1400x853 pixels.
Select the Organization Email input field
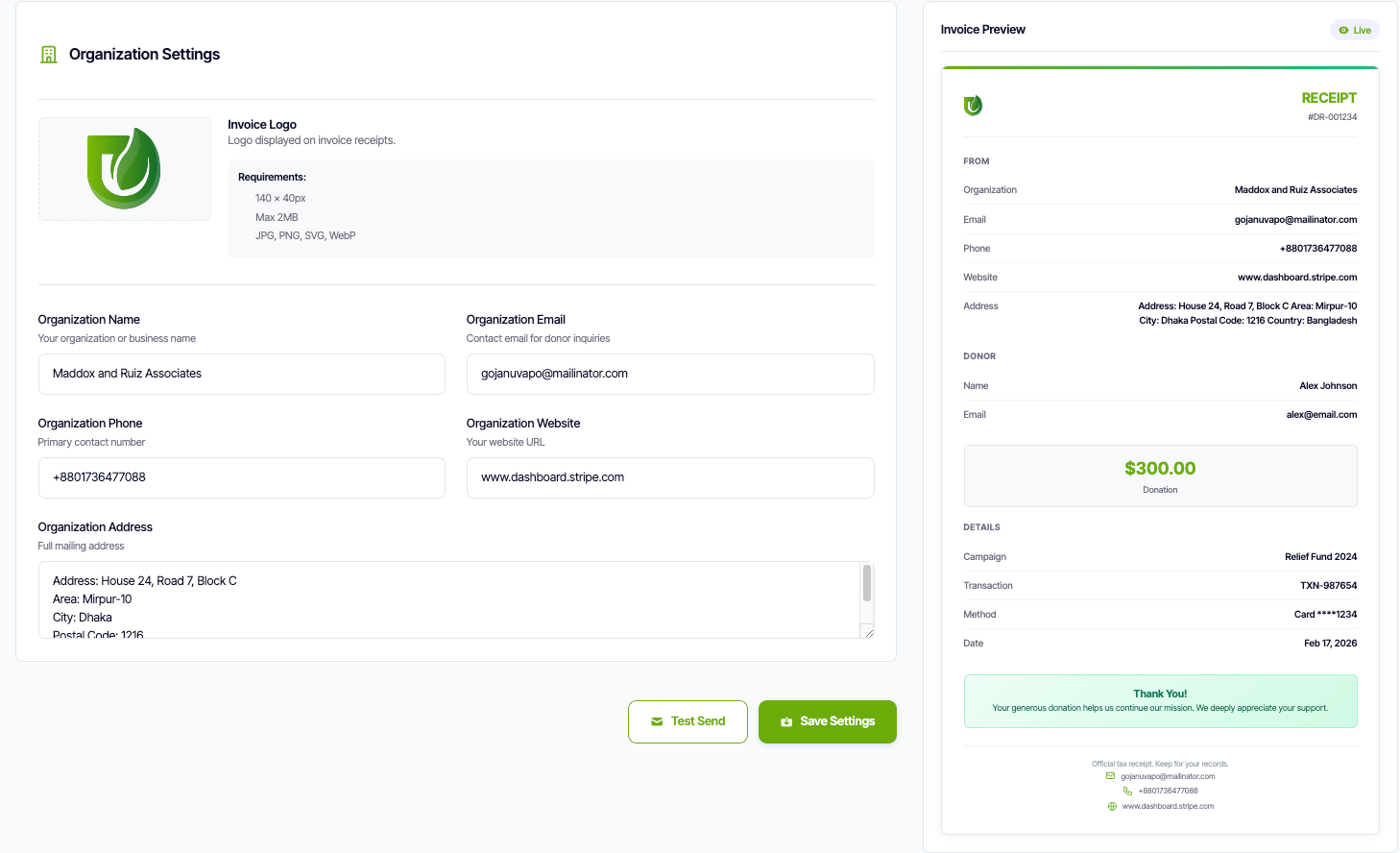669,374
